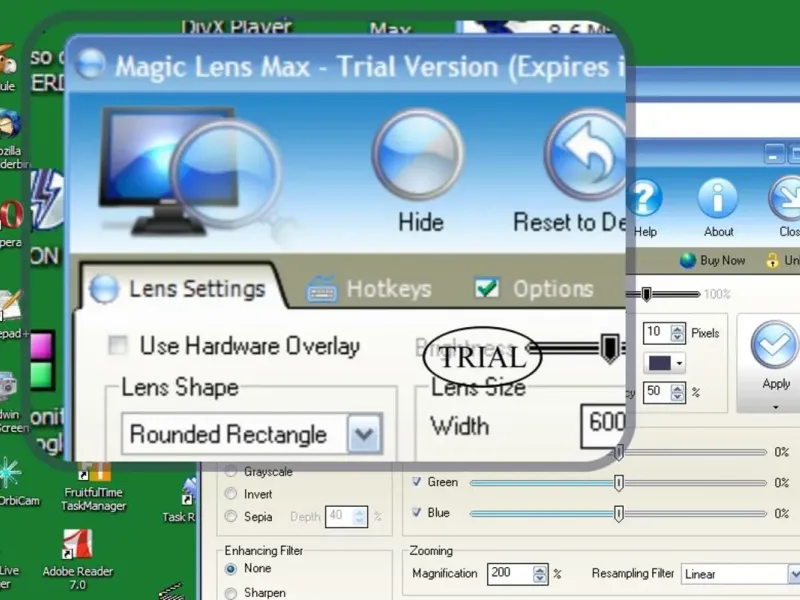
Task: Open FruitfulTime TaskManager desktop shortcut
Action: tap(93, 487)
